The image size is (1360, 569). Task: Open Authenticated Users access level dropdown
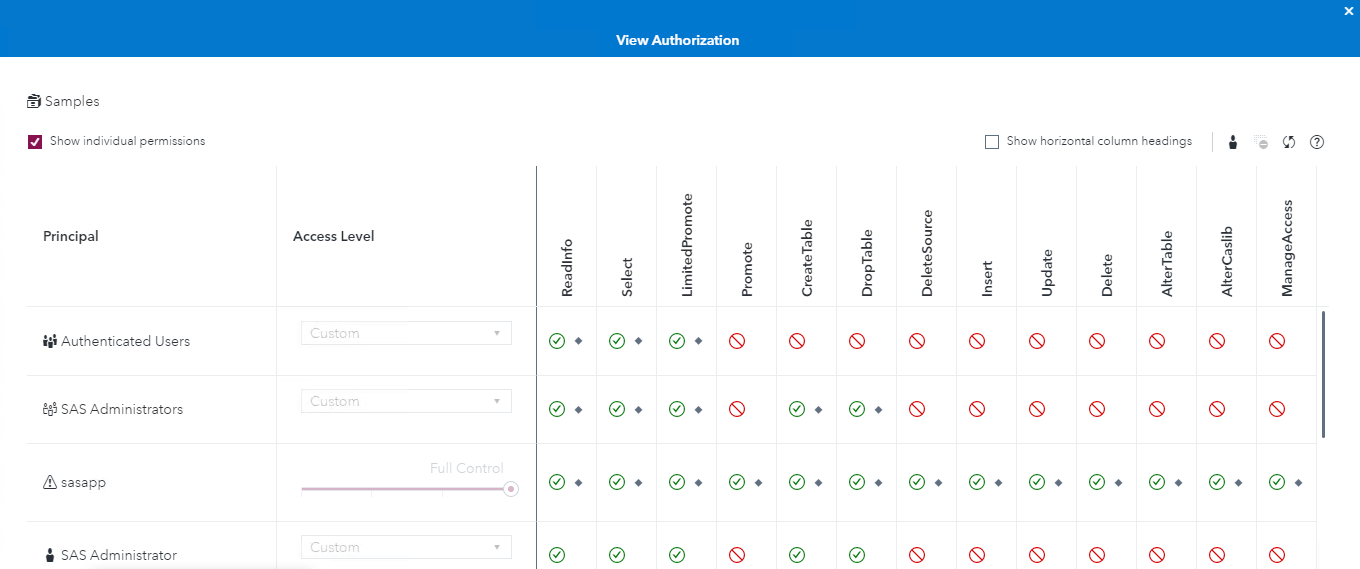406,333
